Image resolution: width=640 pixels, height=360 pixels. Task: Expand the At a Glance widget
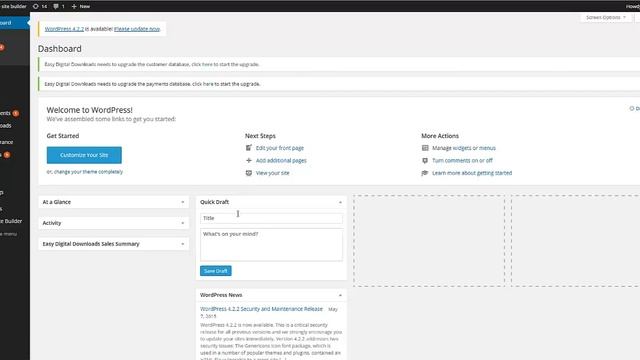182,202
